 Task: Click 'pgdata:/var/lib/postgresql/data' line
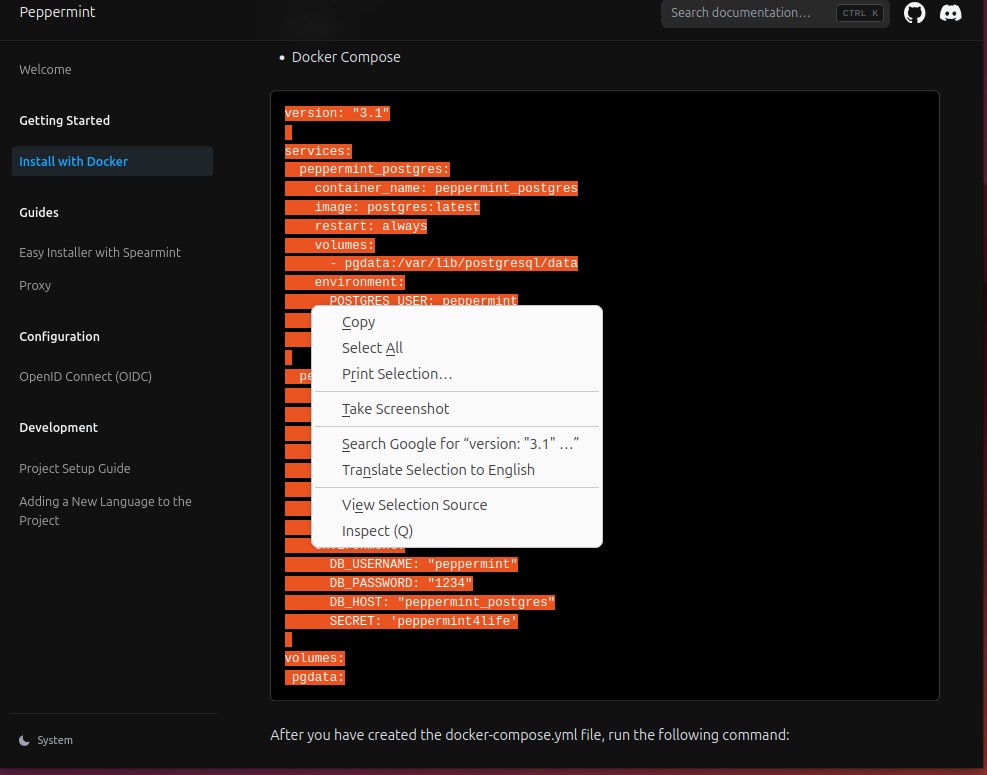(461, 263)
